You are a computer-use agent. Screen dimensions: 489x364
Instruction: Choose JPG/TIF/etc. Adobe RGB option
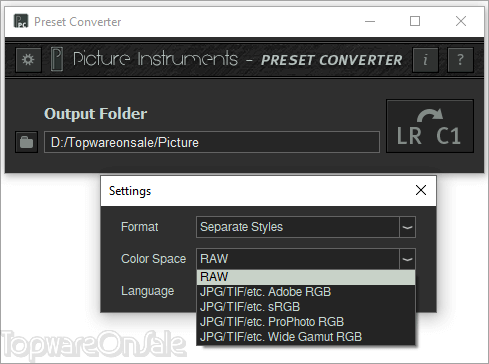[x=306, y=292]
